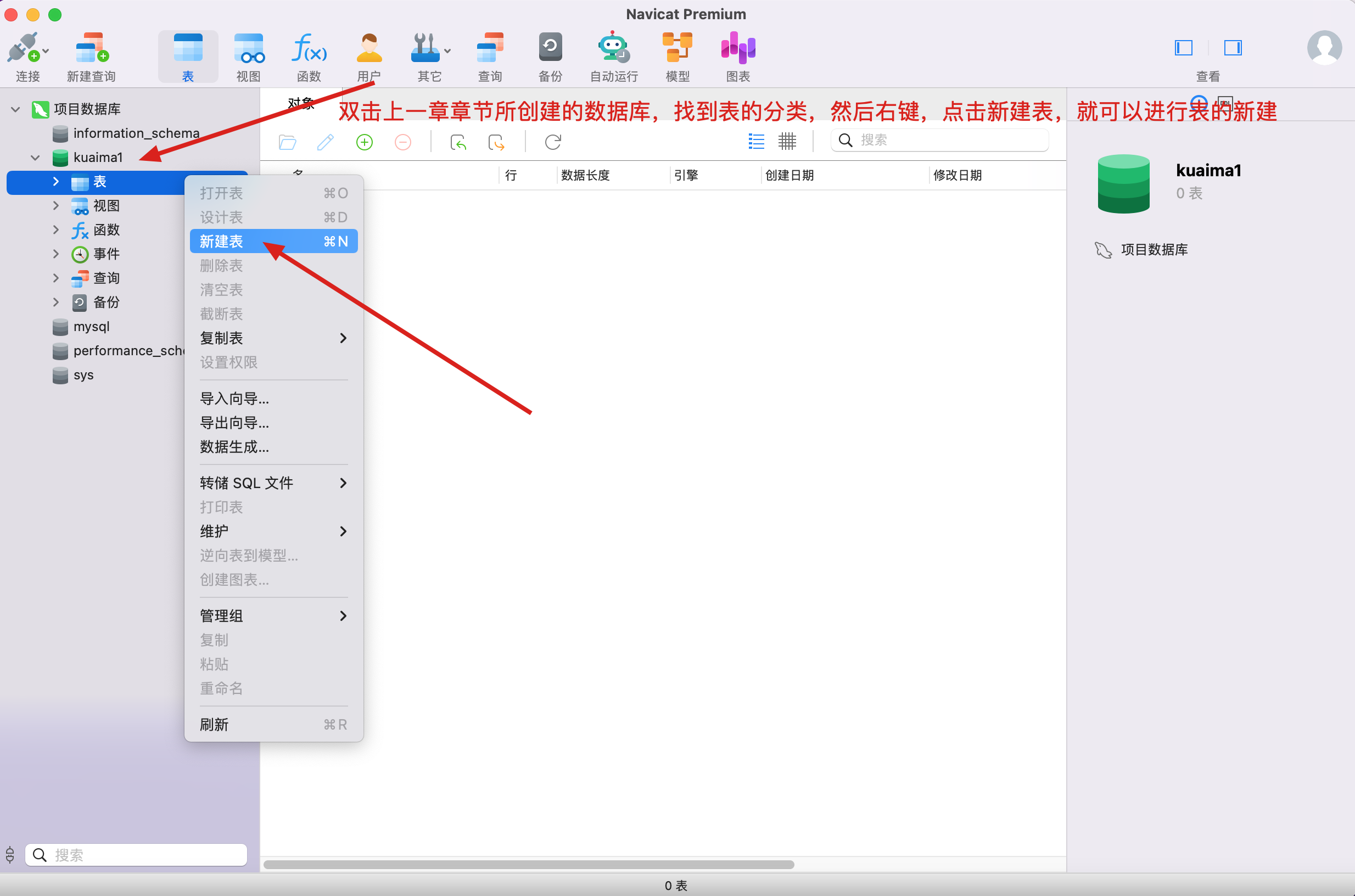Click the horizontal scrollbar at bottom
The height and width of the screenshot is (896, 1355).
tap(529, 864)
